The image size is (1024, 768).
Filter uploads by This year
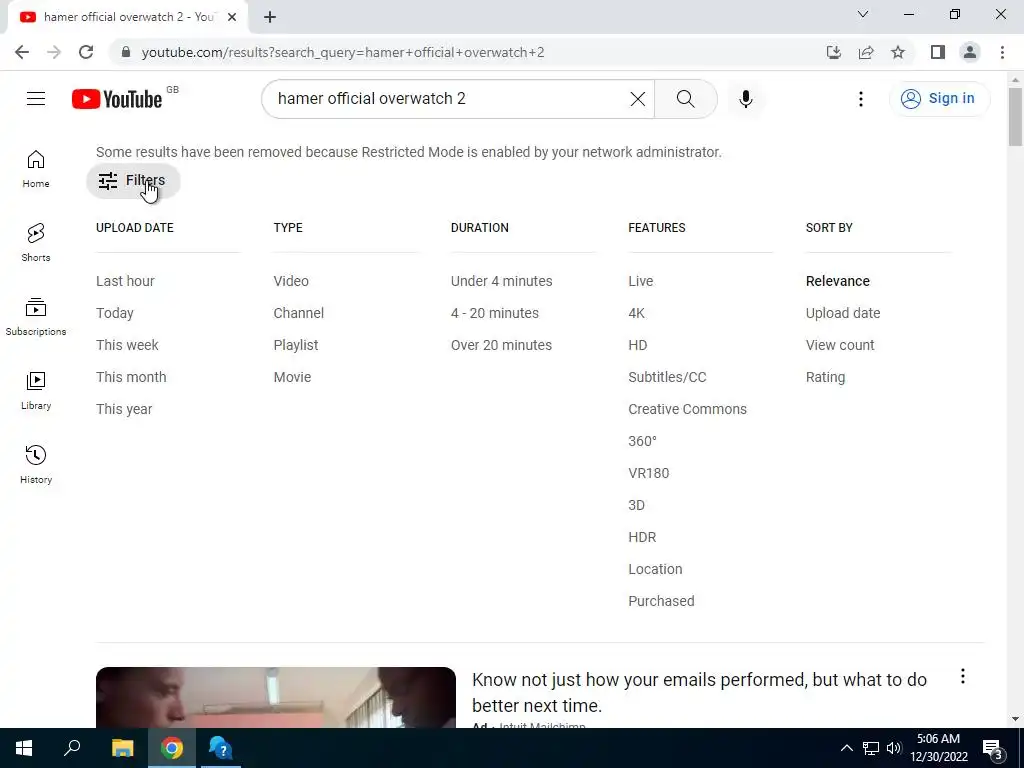pos(124,409)
